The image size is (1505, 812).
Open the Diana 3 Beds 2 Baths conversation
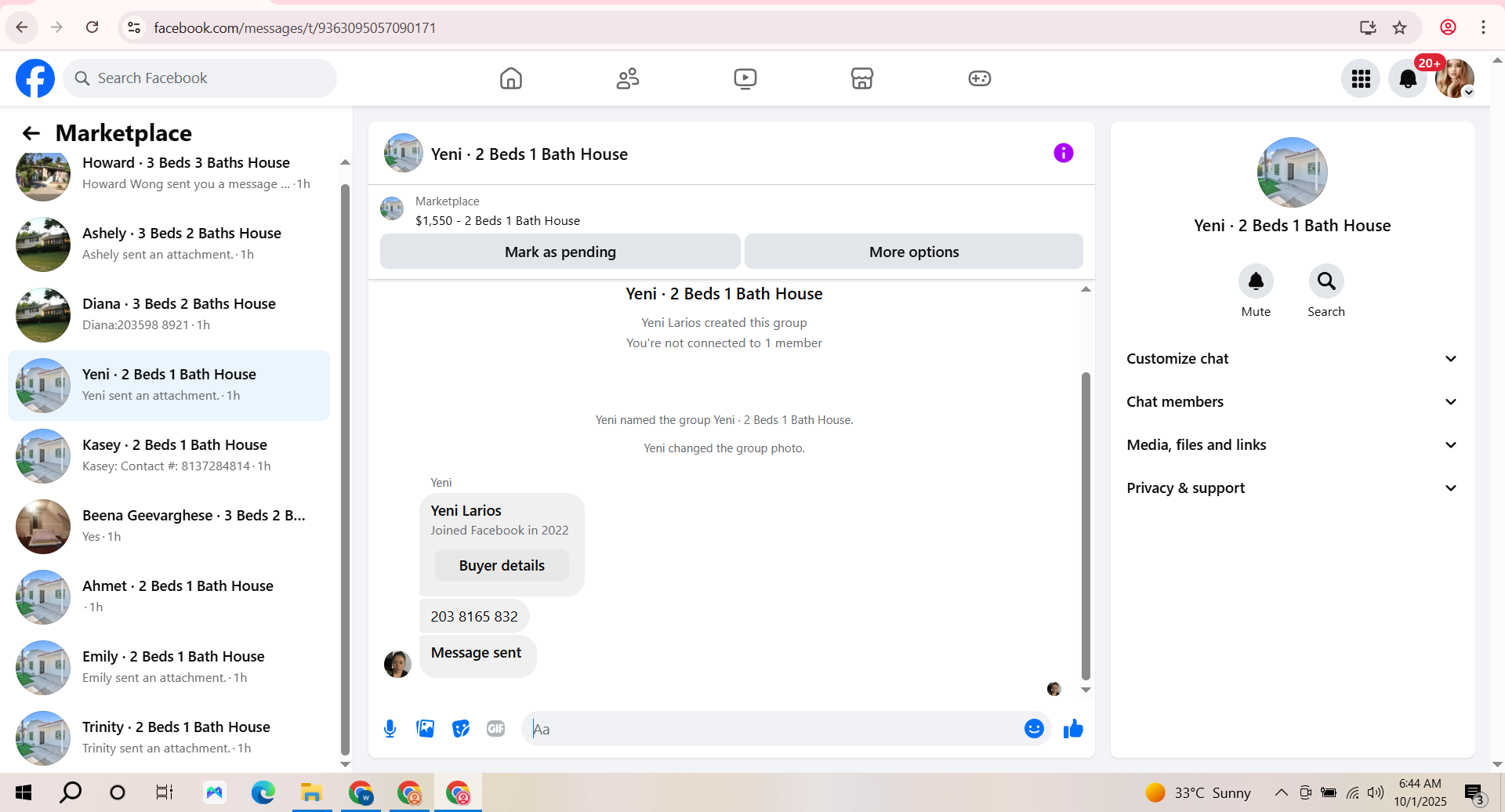click(x=169, y=314)
